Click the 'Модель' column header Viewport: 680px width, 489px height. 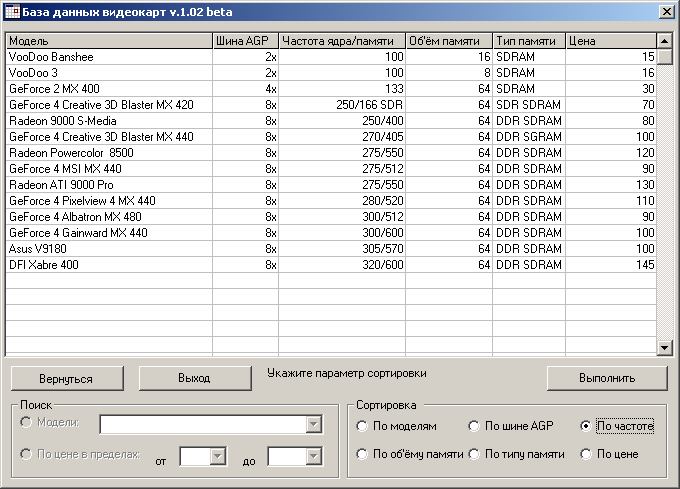pyautogui.click(x=108, y=41)
